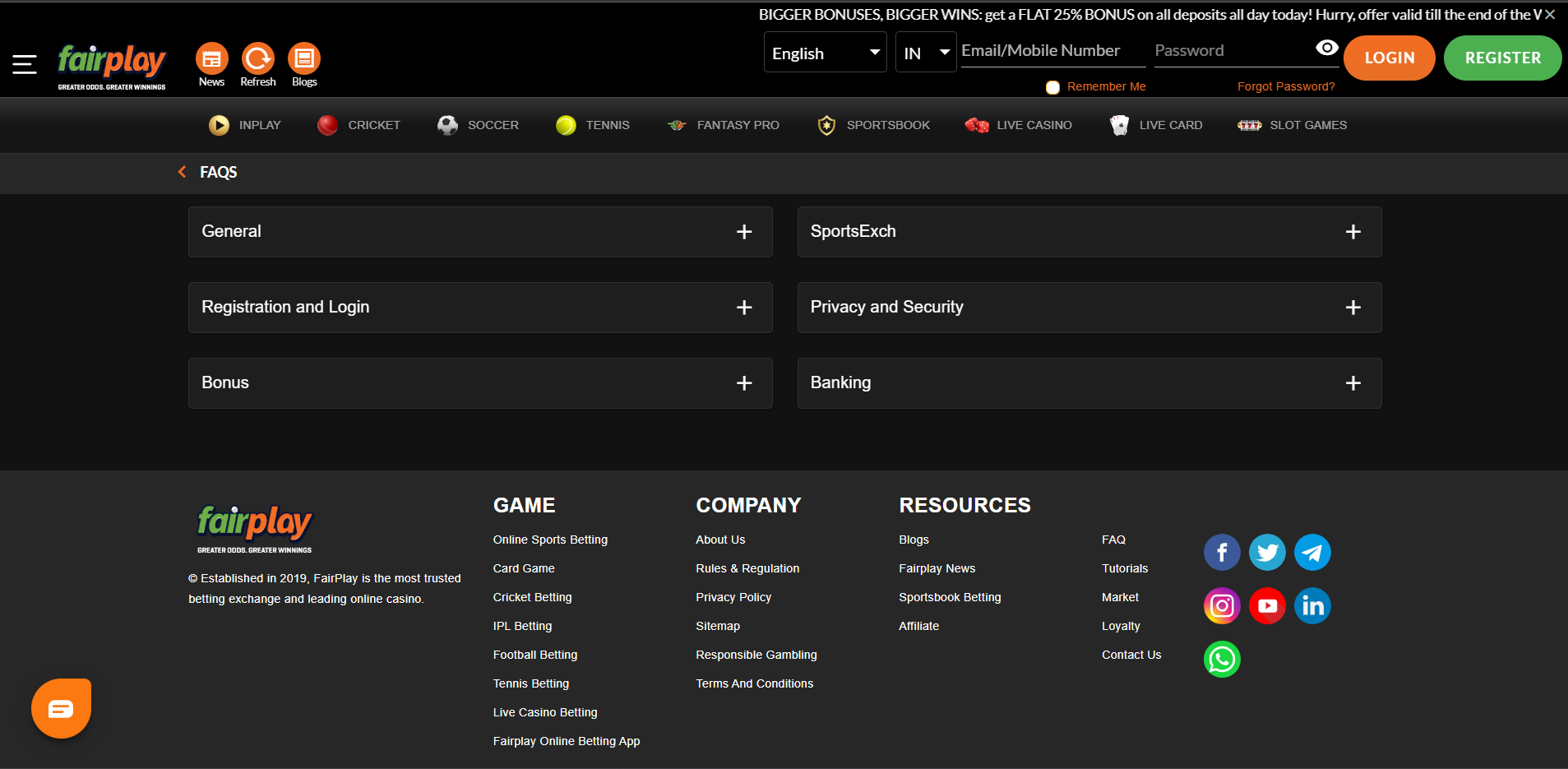This screenshot has height=769, width=1568.
Task: Close the bonus announcement banner
Action: point(1550,15)
